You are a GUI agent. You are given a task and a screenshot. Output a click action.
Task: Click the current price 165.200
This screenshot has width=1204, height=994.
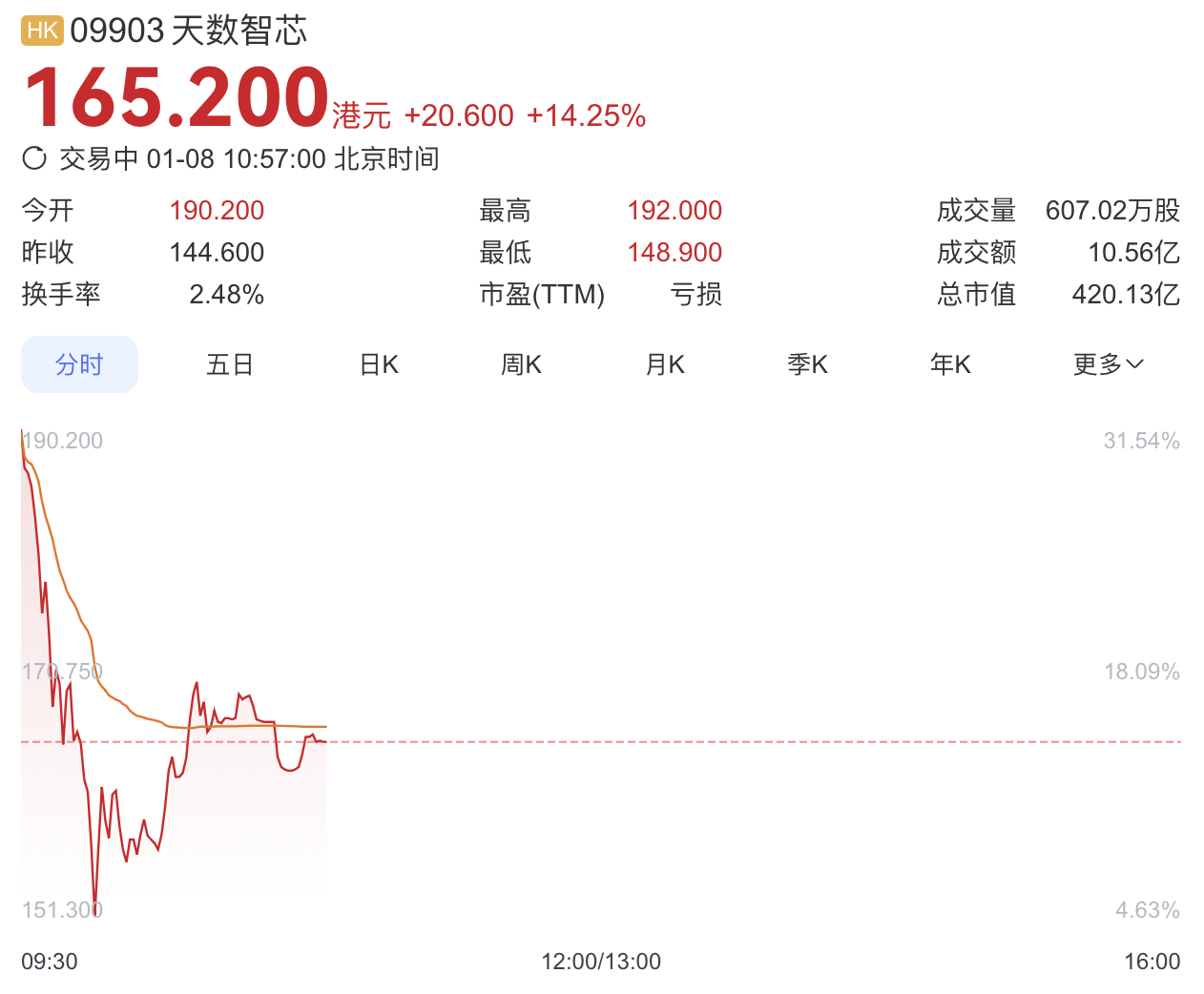(x=176, y=97)
